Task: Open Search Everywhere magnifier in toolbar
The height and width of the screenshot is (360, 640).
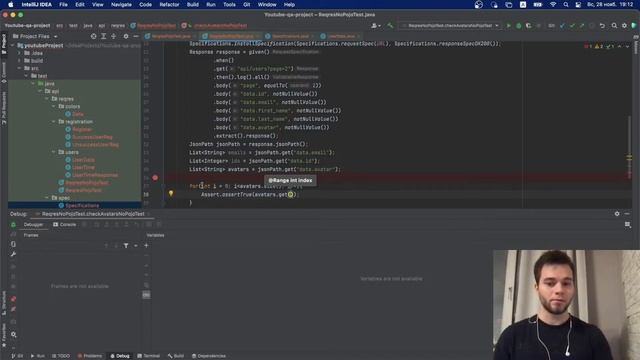Action: click(614, 26)
